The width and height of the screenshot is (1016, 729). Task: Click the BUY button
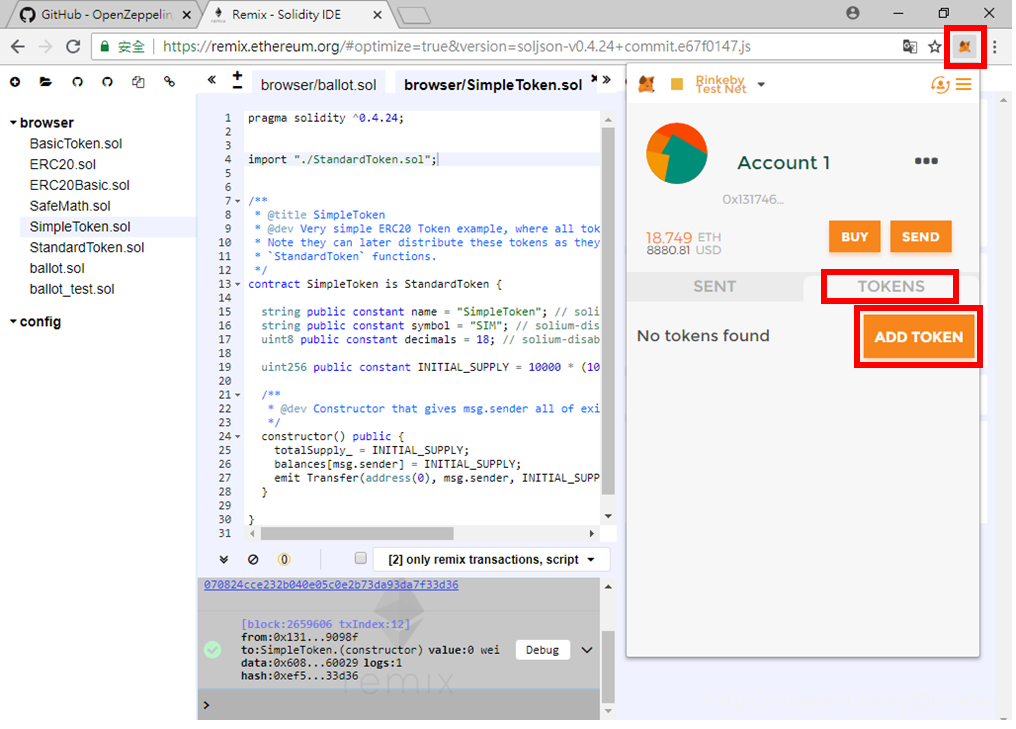pos(855,237)
